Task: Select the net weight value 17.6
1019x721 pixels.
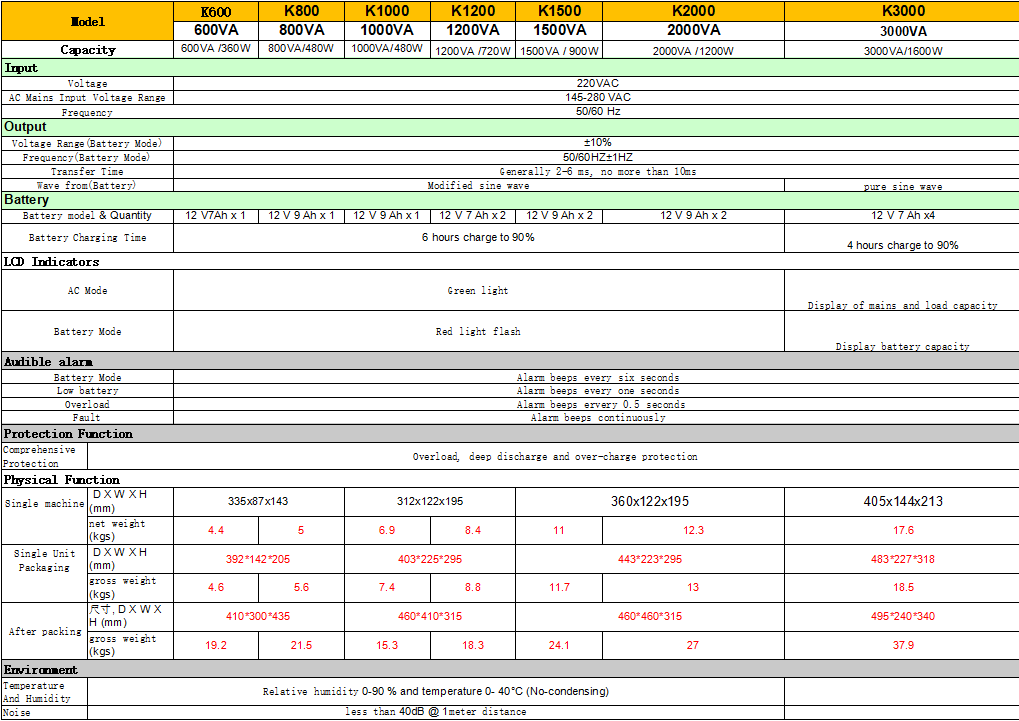Action: (903, 531)
